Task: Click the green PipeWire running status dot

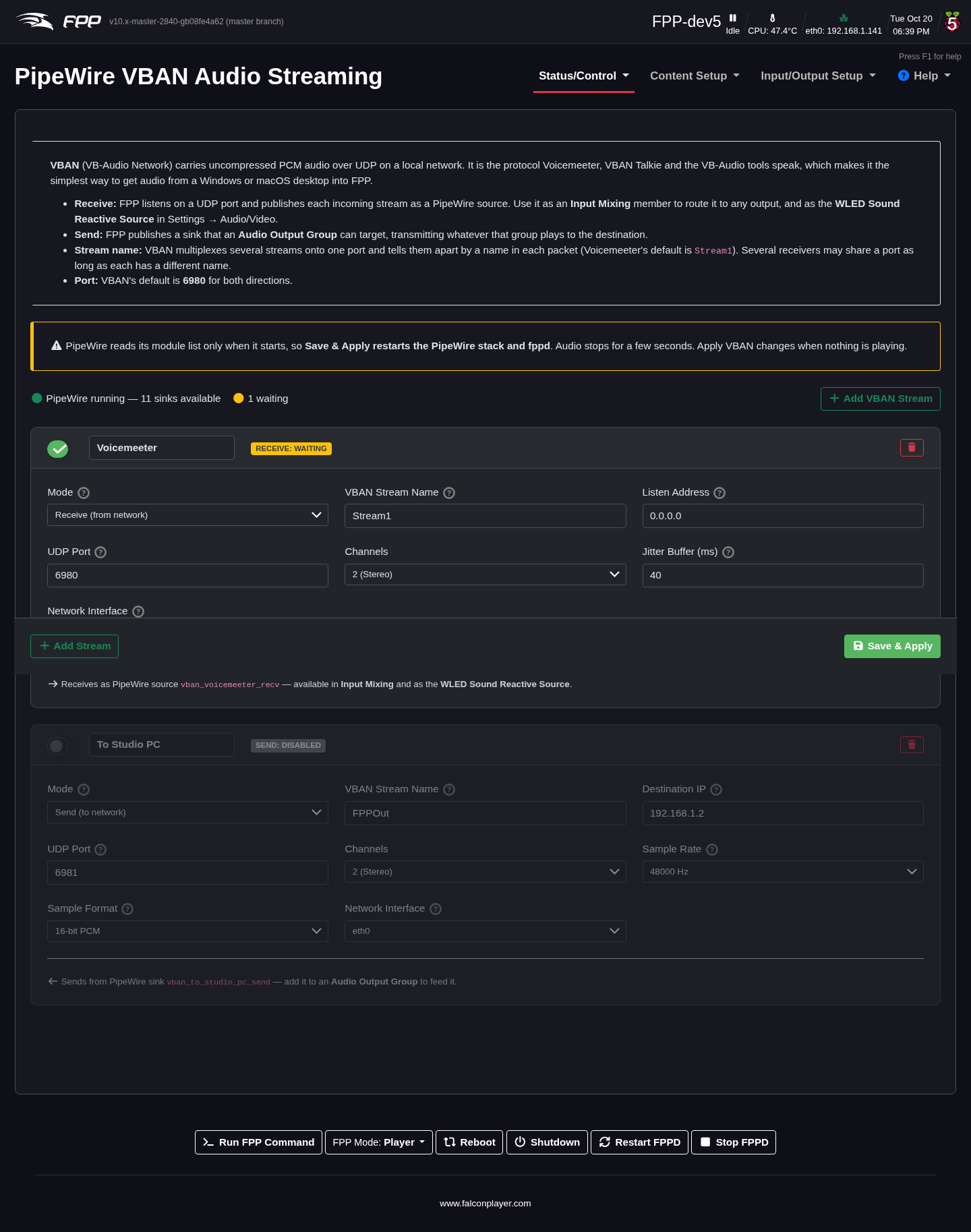Action: 37,398
